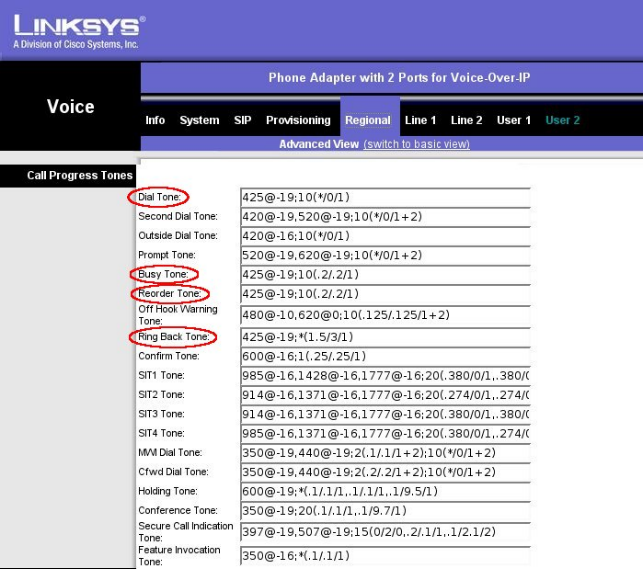The image size is (644, 569).
Task: Open the Line 2 tab
Action: click(x=467, y=120)
